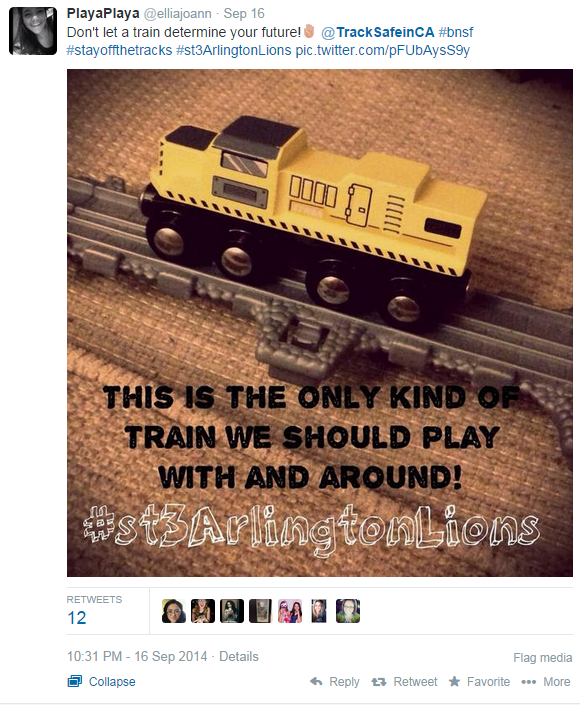The width and height of the screenshot is (580, 705).
Task: Open PlayaPlaya's profile avatar
Action: (33, 31)
